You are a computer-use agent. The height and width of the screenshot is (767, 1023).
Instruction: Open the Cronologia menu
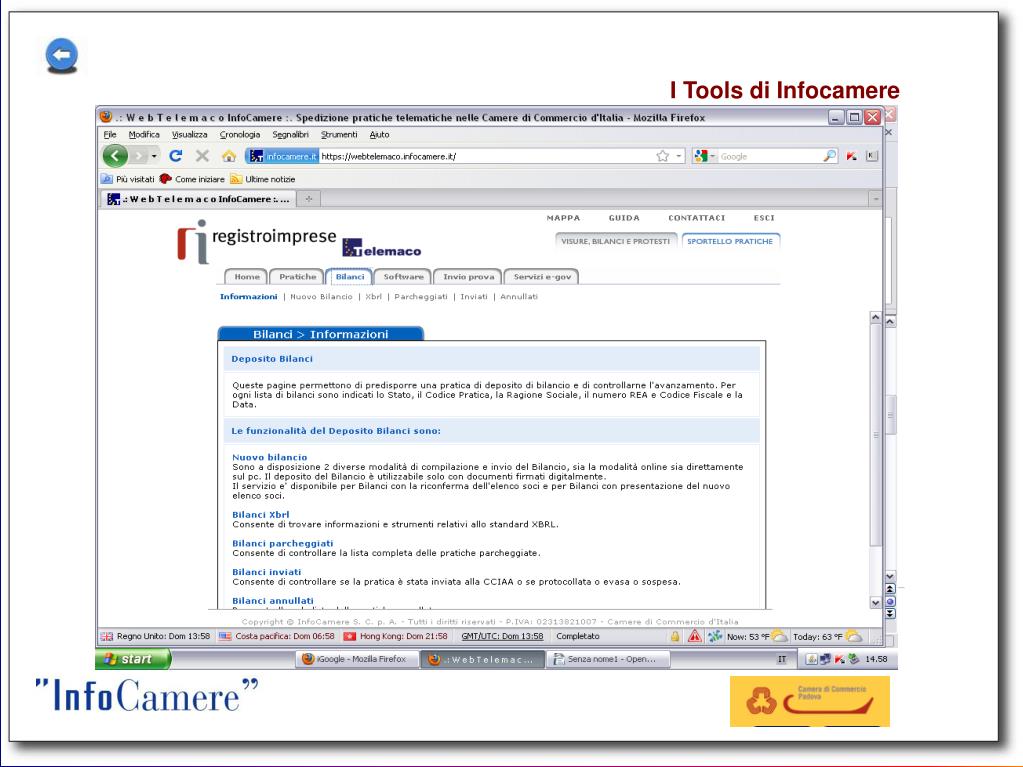[239, 134]
